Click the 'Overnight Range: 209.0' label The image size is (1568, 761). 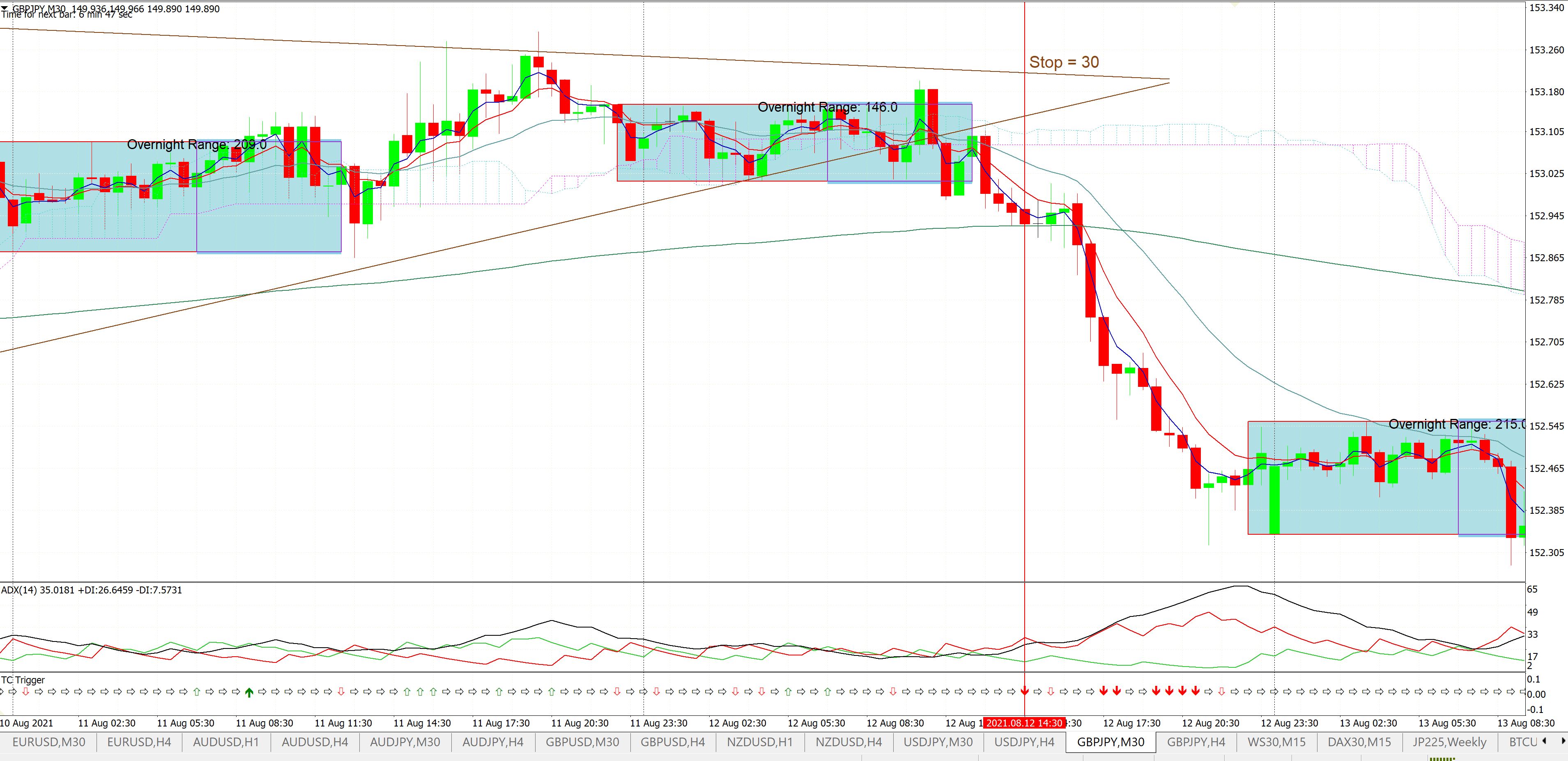(x=197, y=144)
